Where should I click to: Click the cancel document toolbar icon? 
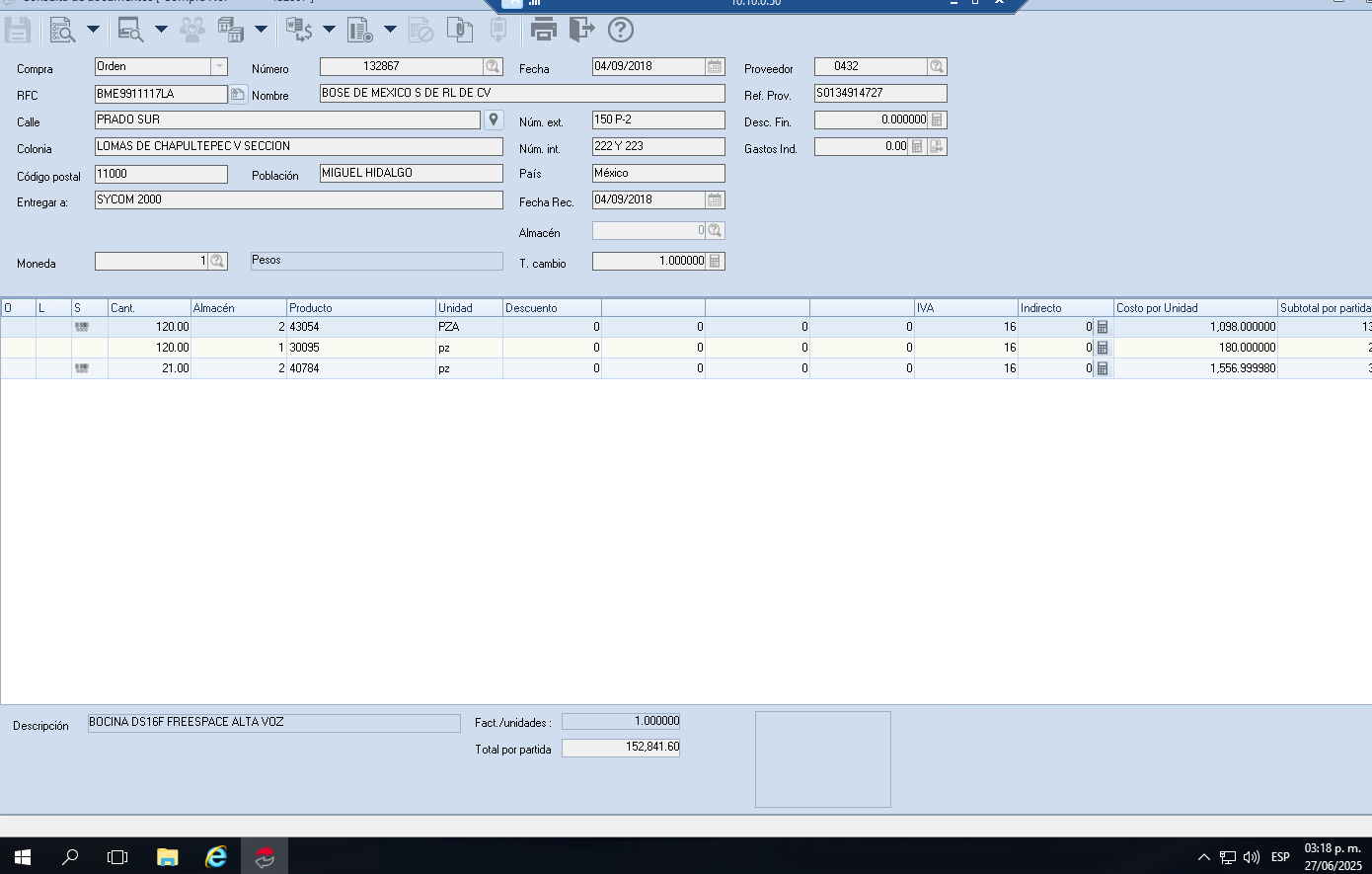tap(420, 30)
